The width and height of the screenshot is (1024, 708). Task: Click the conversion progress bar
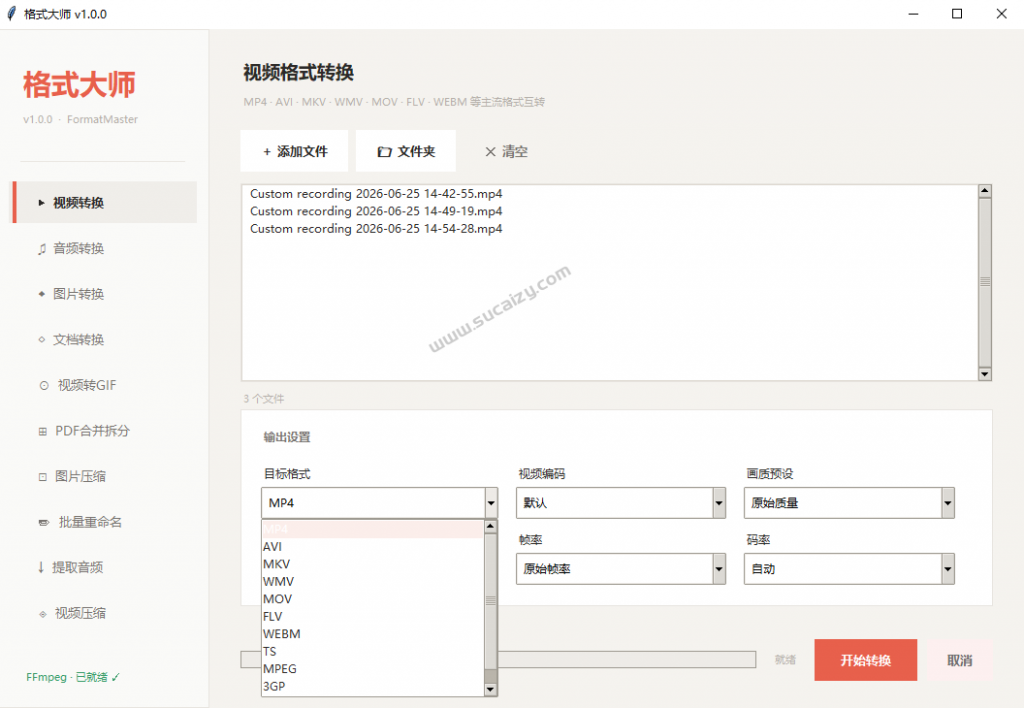(498, 660)
